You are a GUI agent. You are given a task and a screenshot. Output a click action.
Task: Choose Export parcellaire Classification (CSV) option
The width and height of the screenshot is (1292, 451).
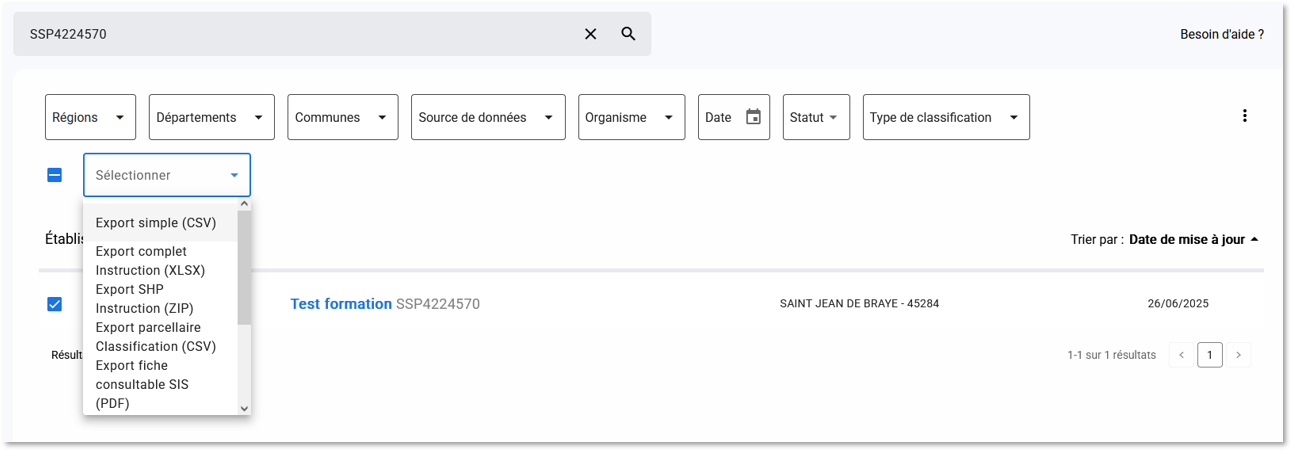pyautogui.click(x=160, y=337)
